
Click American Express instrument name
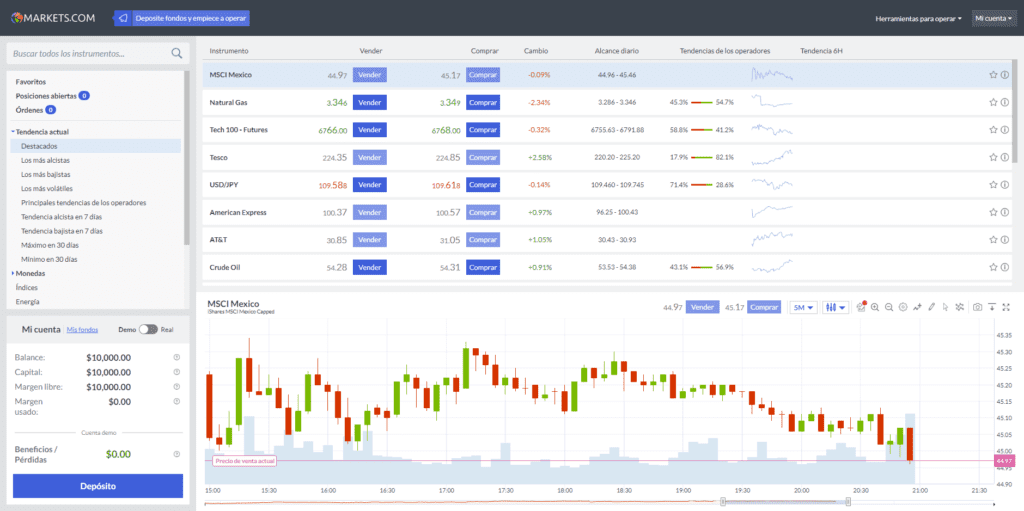(x=238, y=212)
